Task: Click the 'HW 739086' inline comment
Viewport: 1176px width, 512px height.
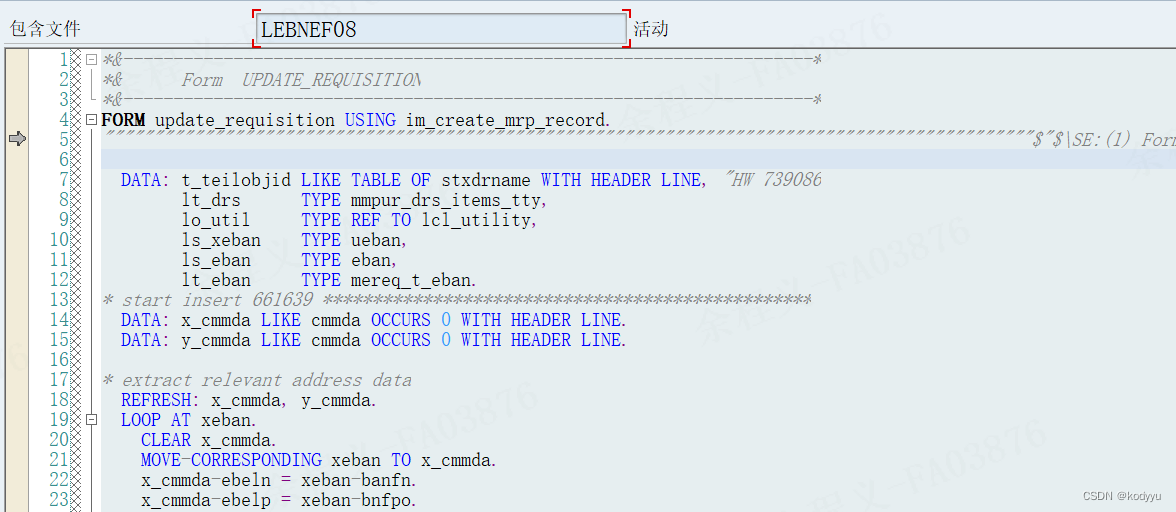Action: click(x=773, y=180)
